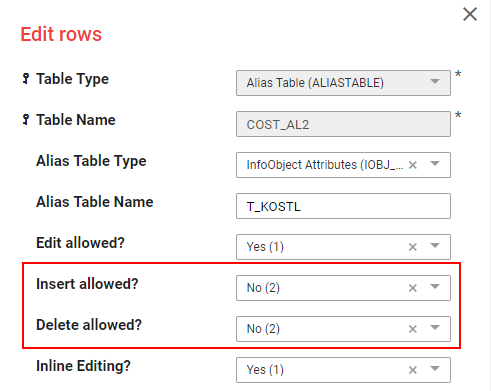Click the Yes (1) value for Edit allowed

pos(265,247)
